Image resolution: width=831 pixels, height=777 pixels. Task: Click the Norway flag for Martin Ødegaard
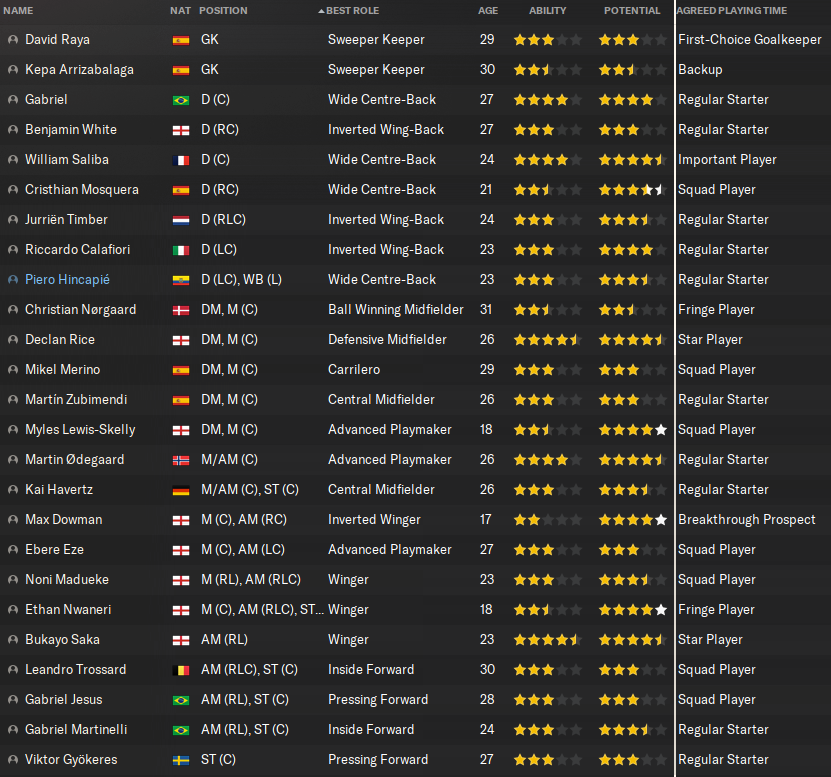point(181,460)
